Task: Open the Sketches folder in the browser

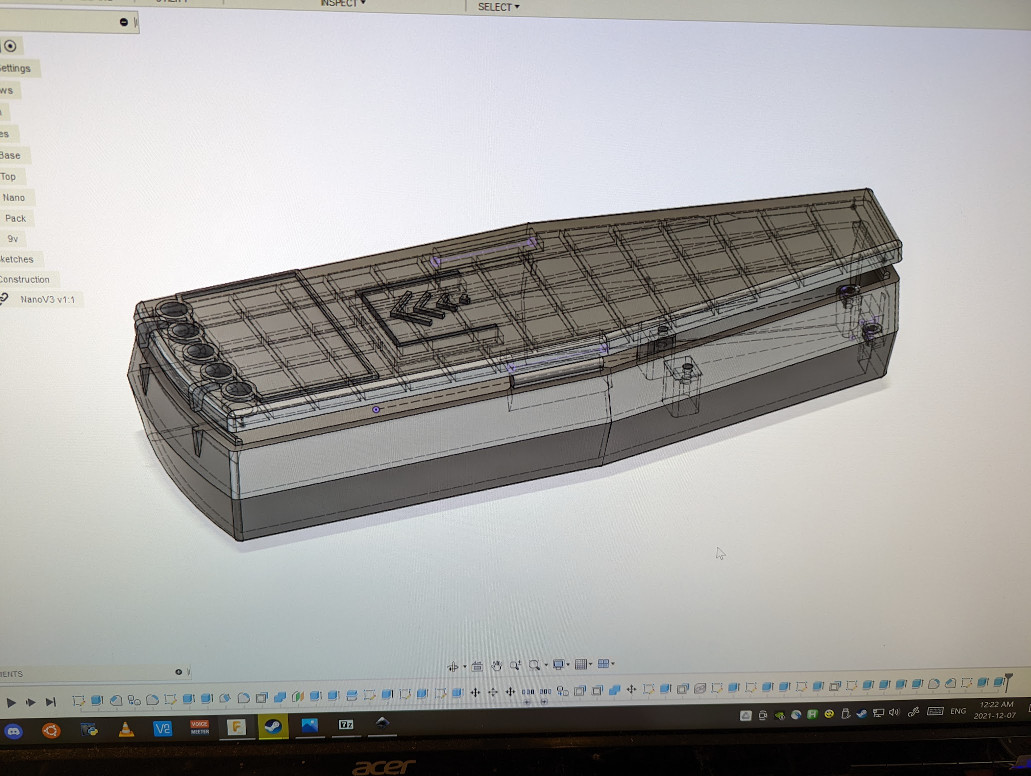Action: pos(16,259)
